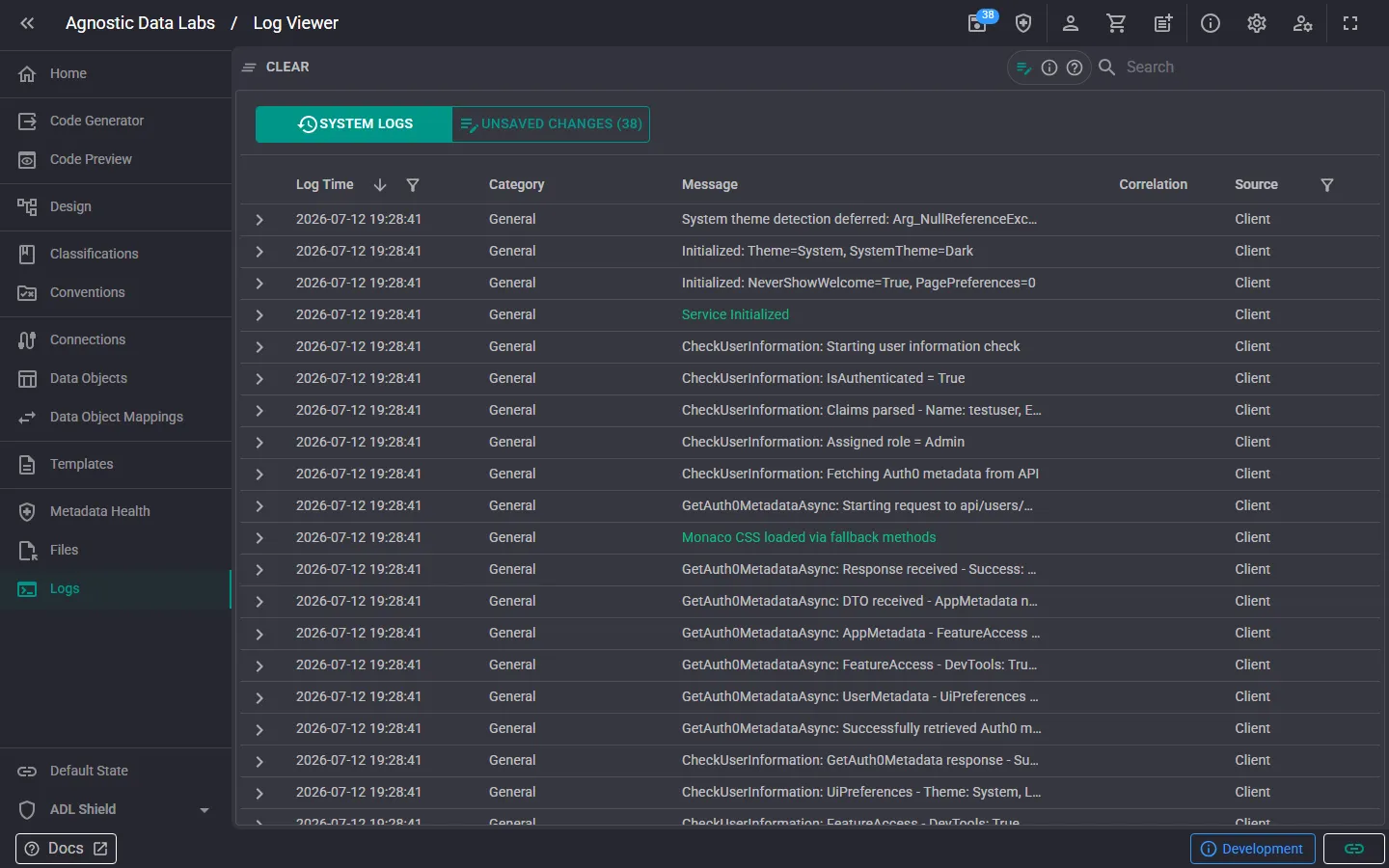The width and height of the screenshot is (1389, 868).
Task: Expand row 'Assigned role = Admin'
Action: [x=259, y=443]
